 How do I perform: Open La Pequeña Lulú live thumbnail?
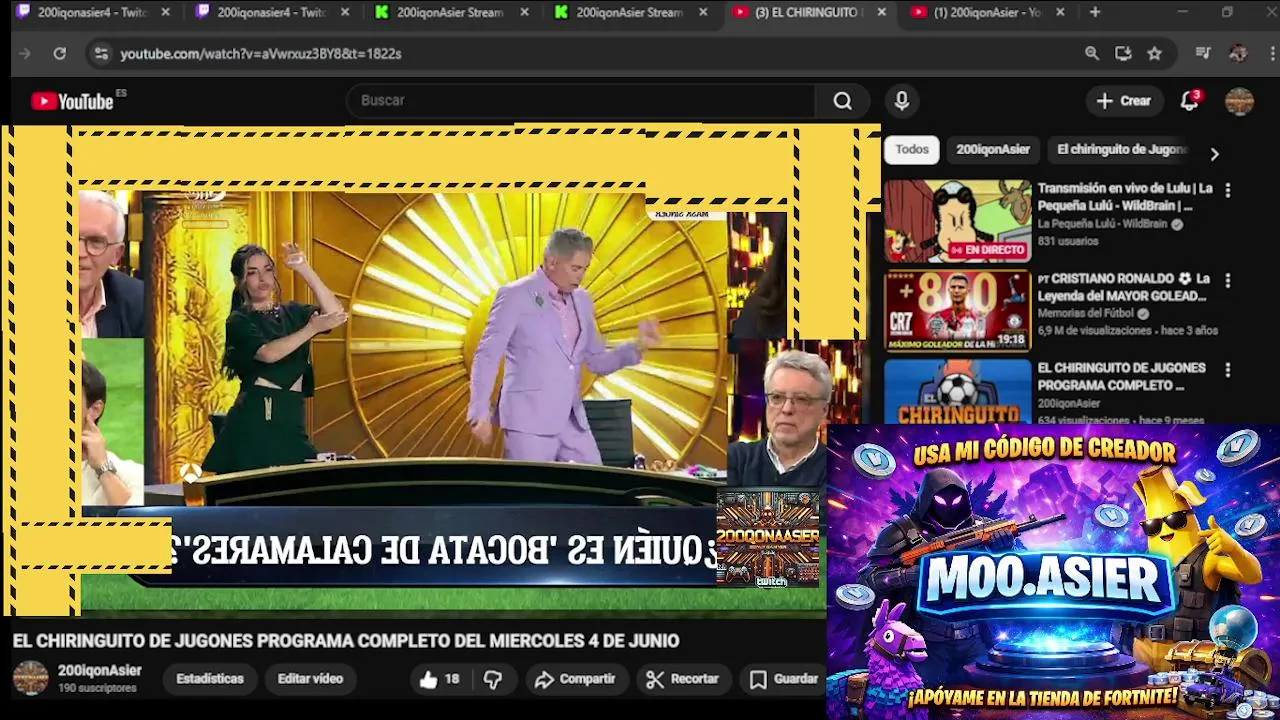[x=957, y=221]
